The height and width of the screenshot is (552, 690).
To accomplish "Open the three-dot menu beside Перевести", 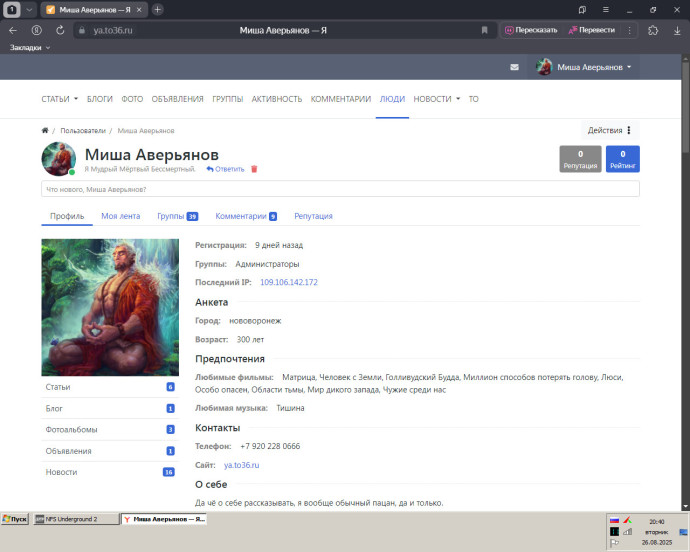I will 629,30.
